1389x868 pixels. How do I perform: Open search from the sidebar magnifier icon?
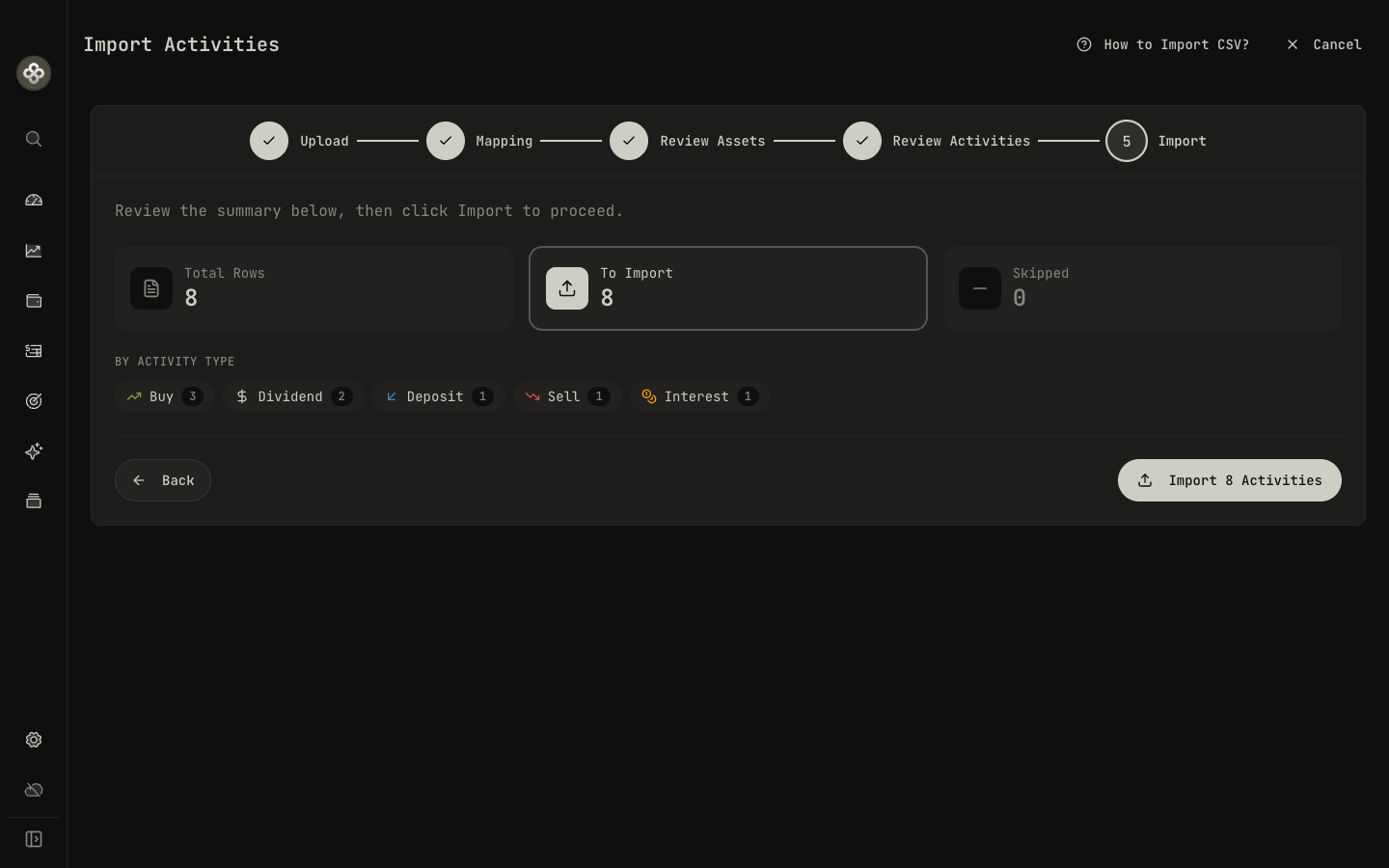(34, 139)
